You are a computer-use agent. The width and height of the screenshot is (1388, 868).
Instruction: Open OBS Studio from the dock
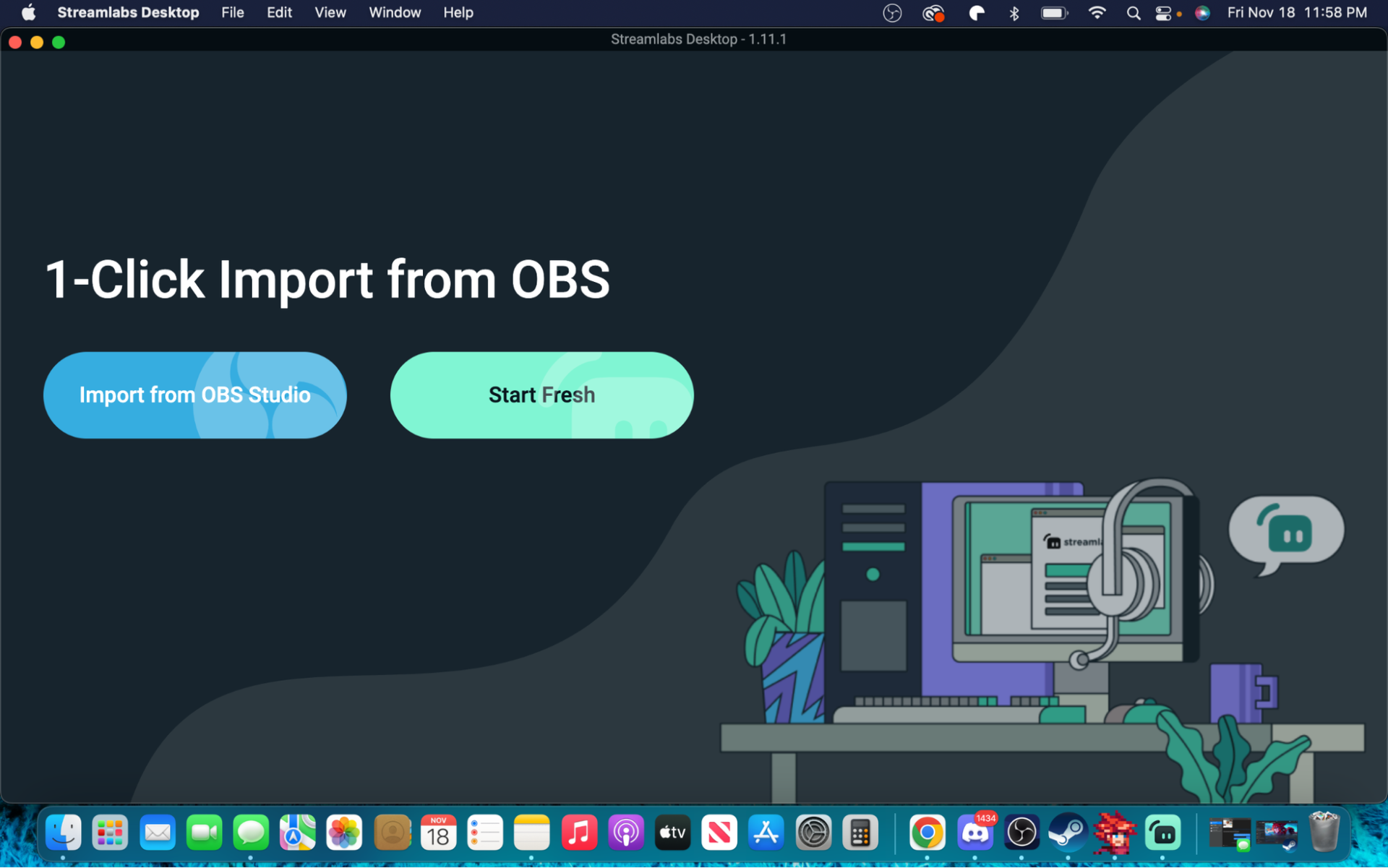[x=1021, y=833]
